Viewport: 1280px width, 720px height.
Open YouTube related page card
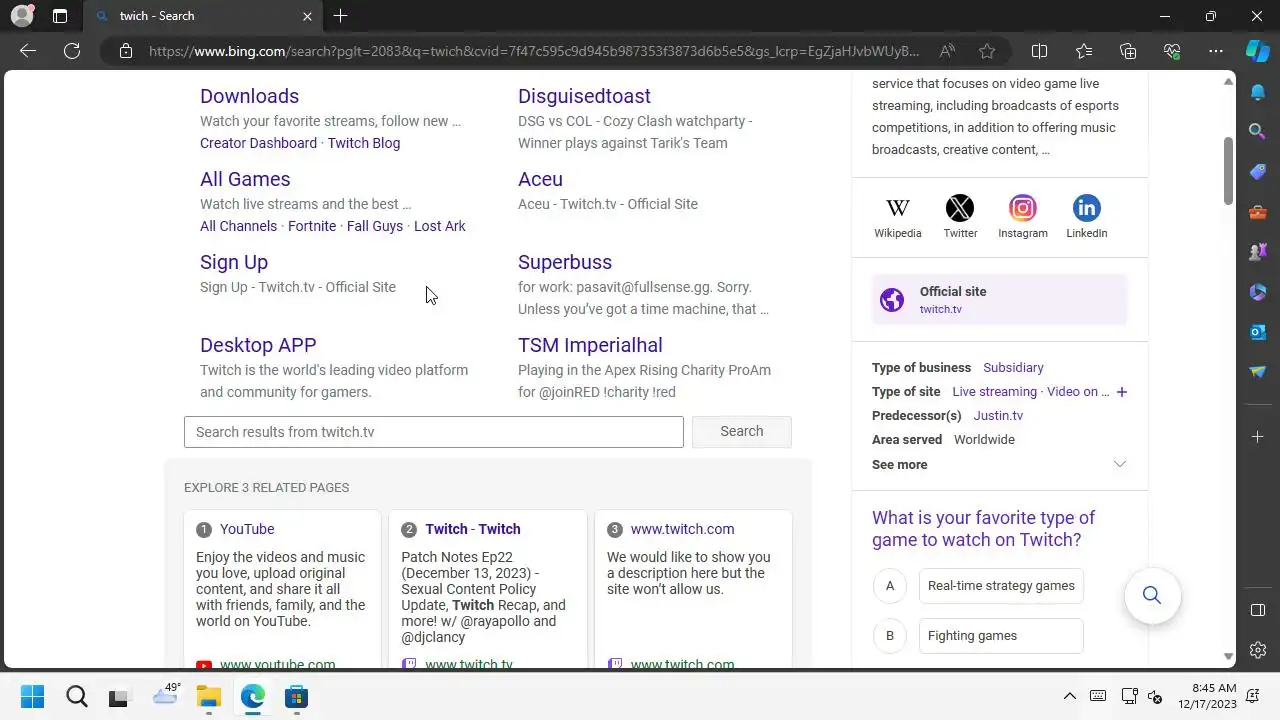coord(282,590)
